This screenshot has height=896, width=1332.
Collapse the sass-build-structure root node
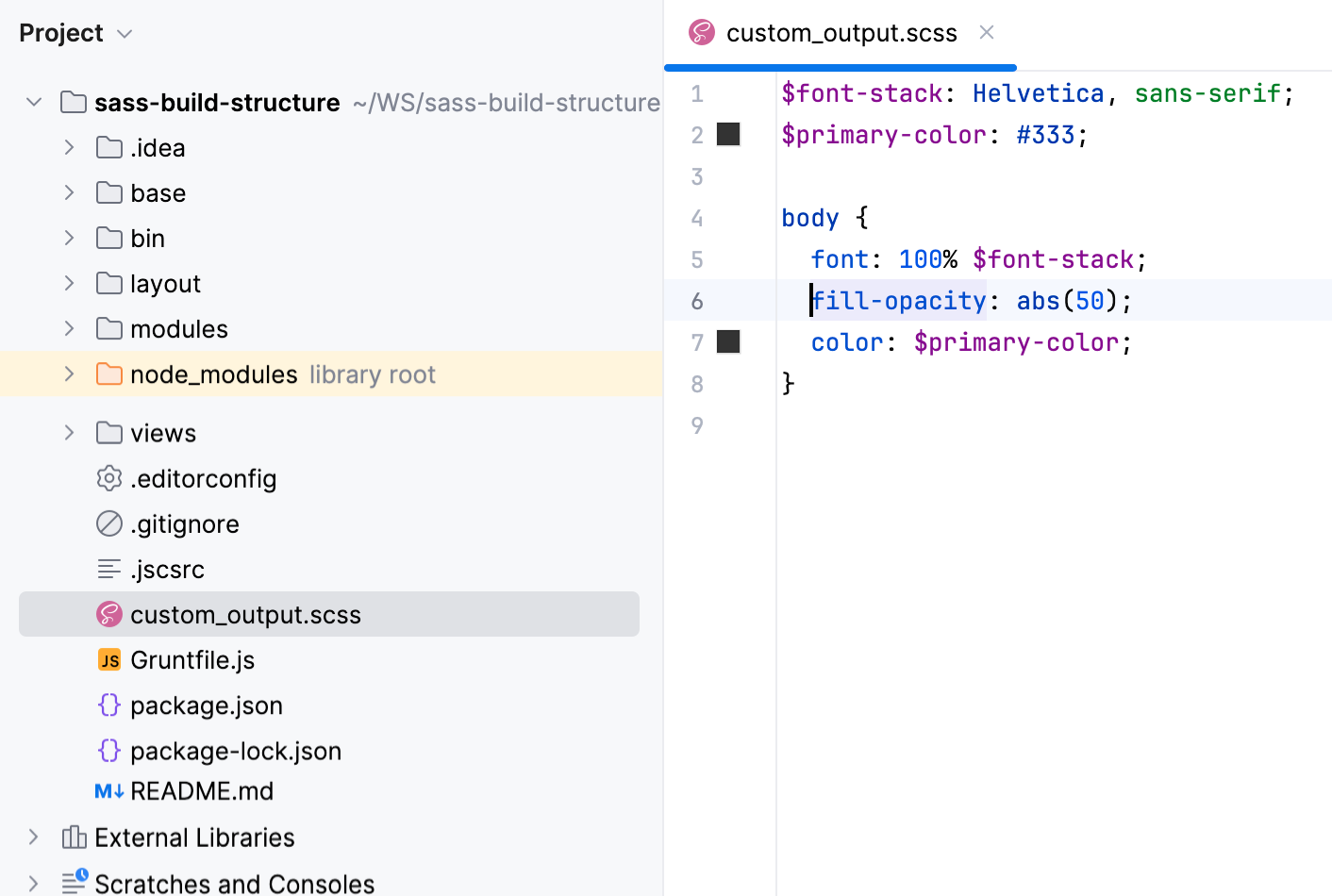click(34, 102)
